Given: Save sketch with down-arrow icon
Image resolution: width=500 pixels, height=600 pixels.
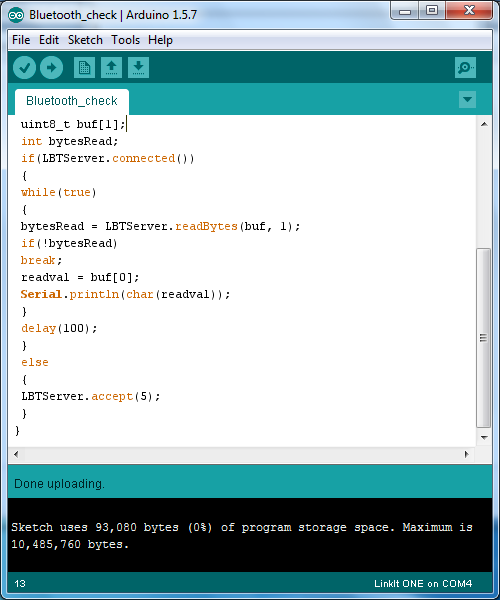Looking at the screenshot, I should 138,68.
